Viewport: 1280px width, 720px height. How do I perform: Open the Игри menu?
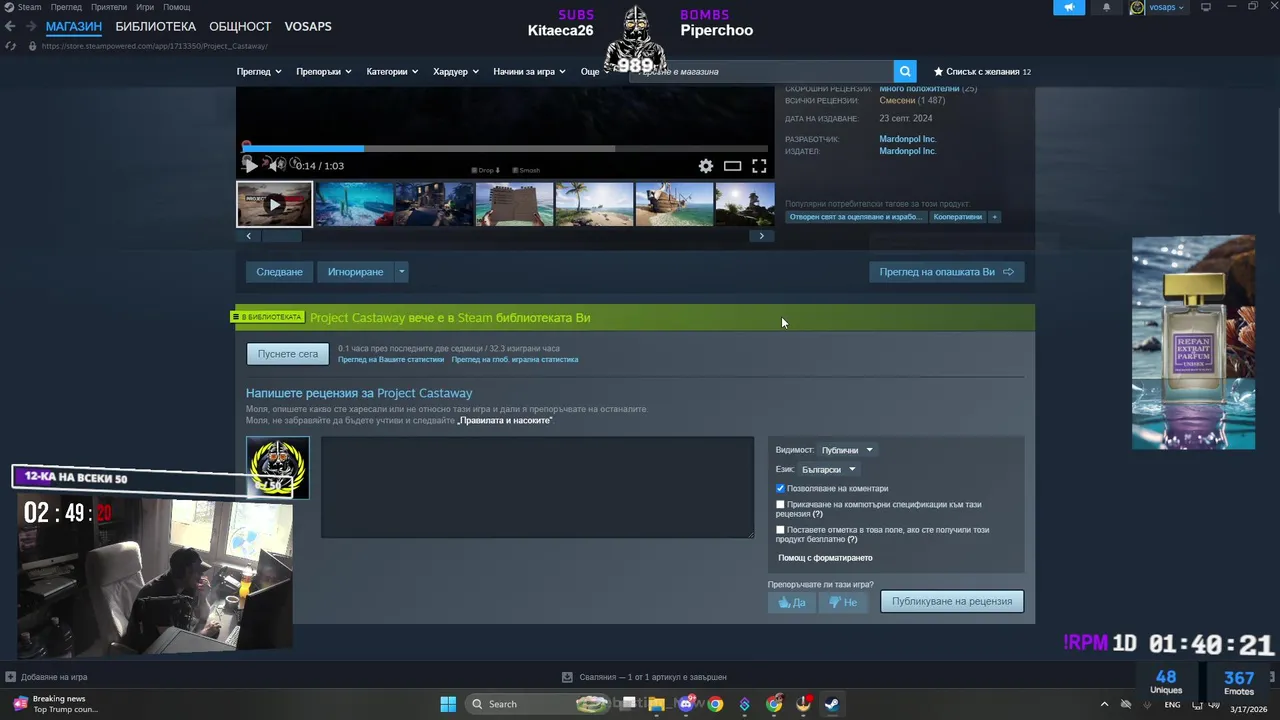click(145, 7)
